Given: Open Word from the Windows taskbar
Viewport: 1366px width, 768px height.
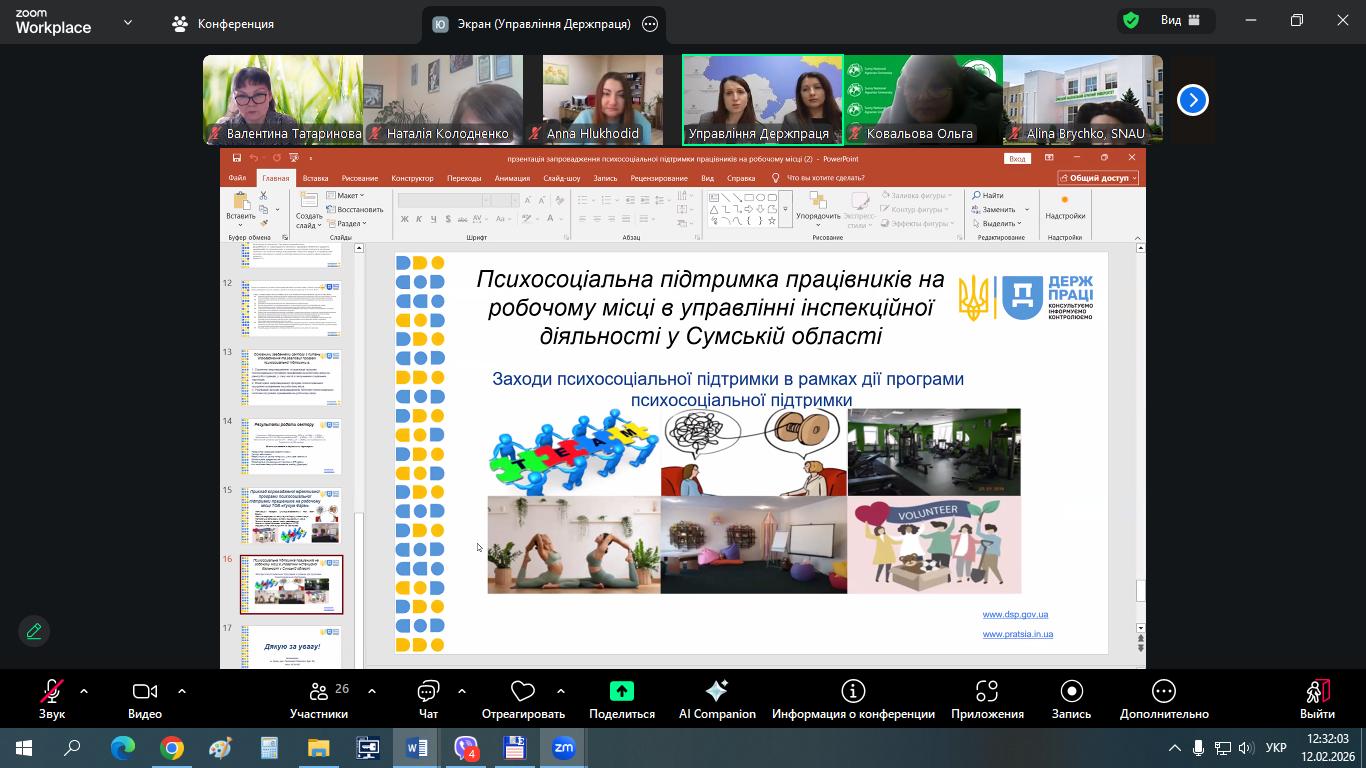Looking at the screenshot, I should (417, 748).
